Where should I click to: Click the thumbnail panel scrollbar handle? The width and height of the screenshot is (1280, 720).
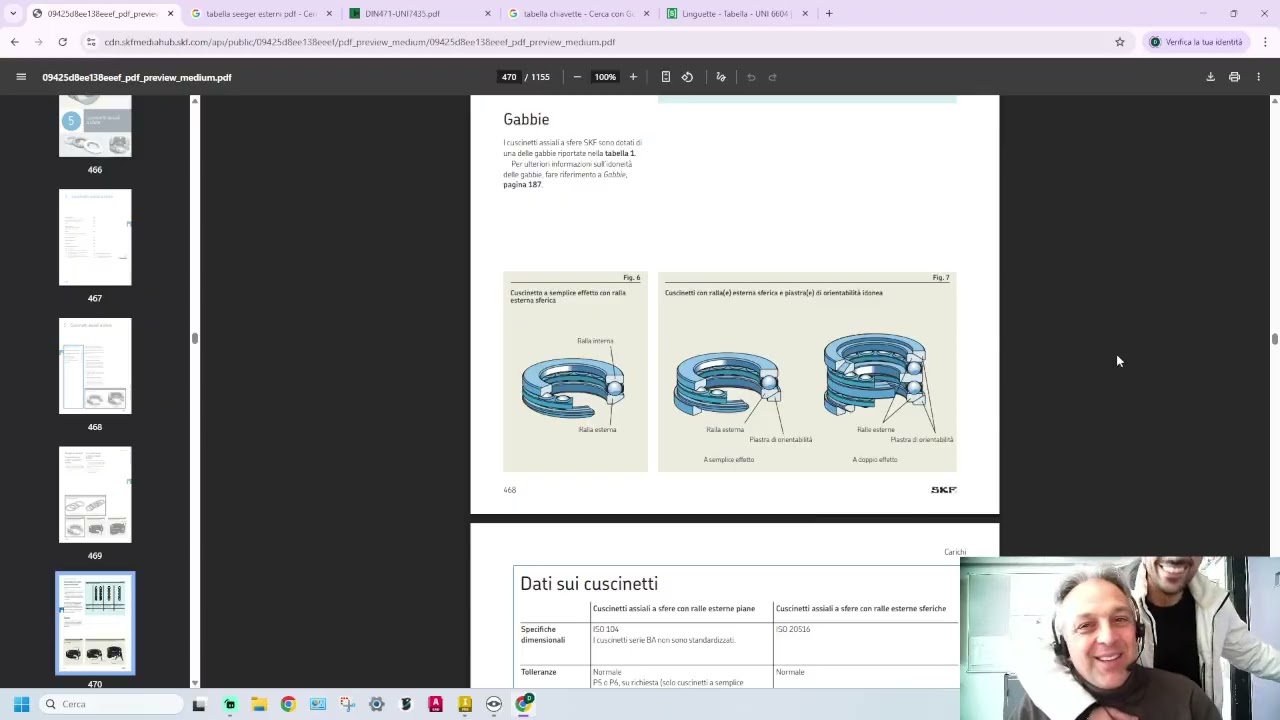195,338
